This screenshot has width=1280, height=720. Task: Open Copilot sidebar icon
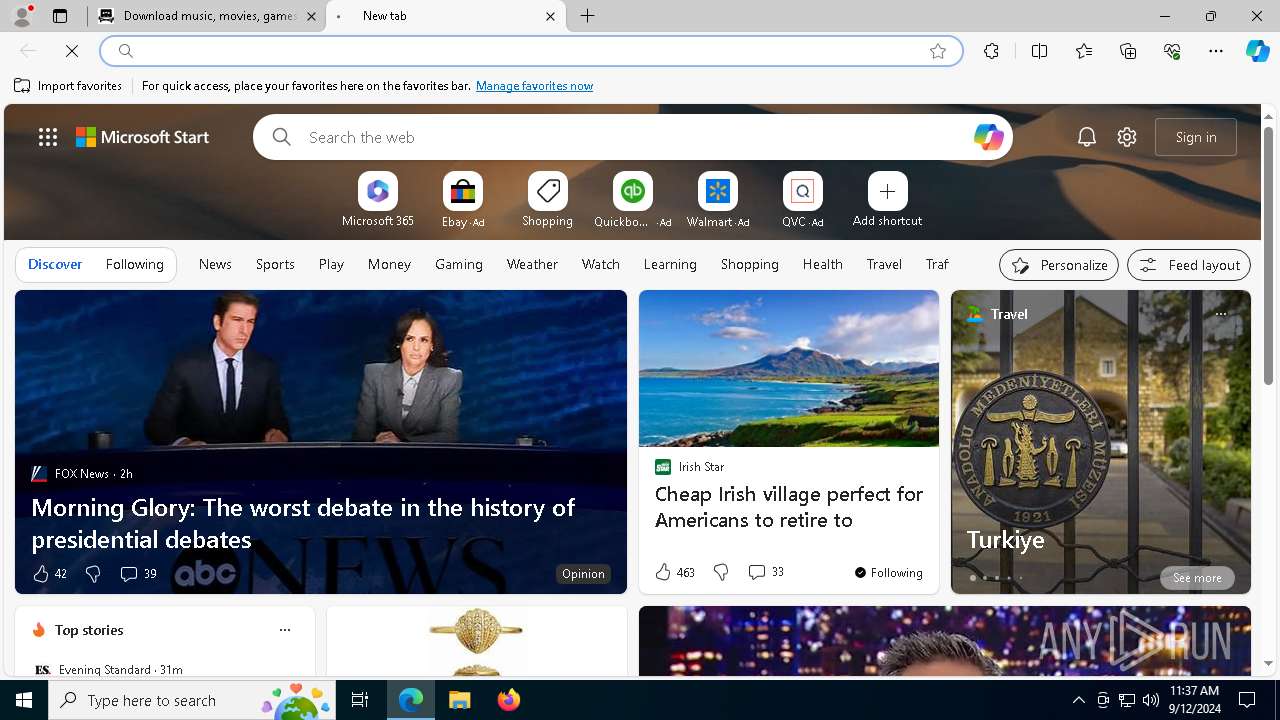point(1258,51)
